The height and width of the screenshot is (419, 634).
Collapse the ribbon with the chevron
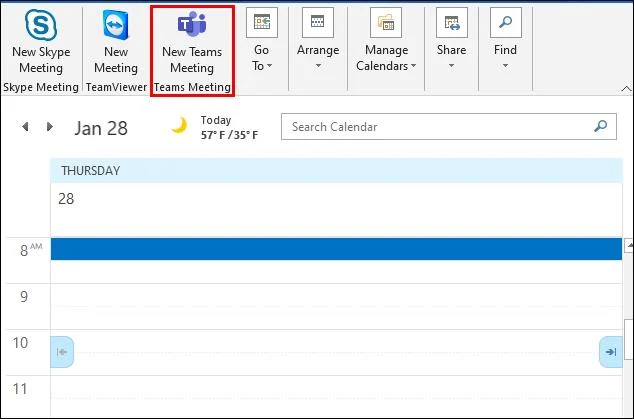pos(626,89)
